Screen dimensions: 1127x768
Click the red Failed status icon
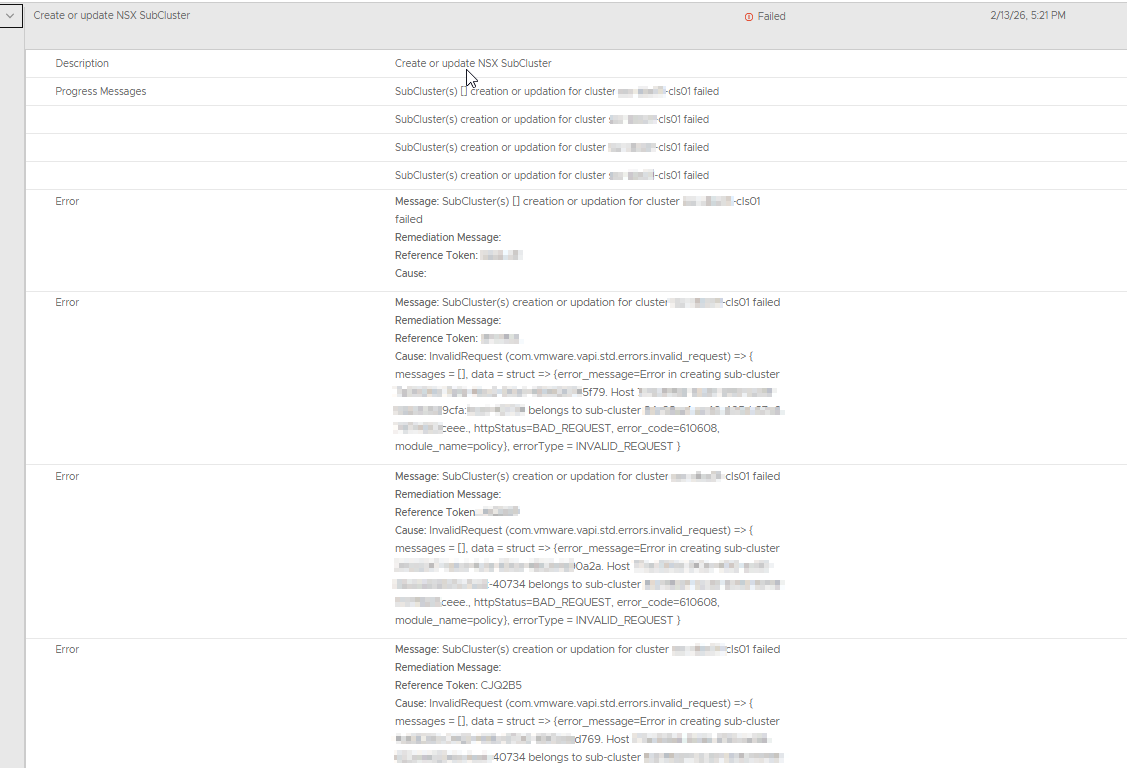pyautogui.click(x=749, y=17)
